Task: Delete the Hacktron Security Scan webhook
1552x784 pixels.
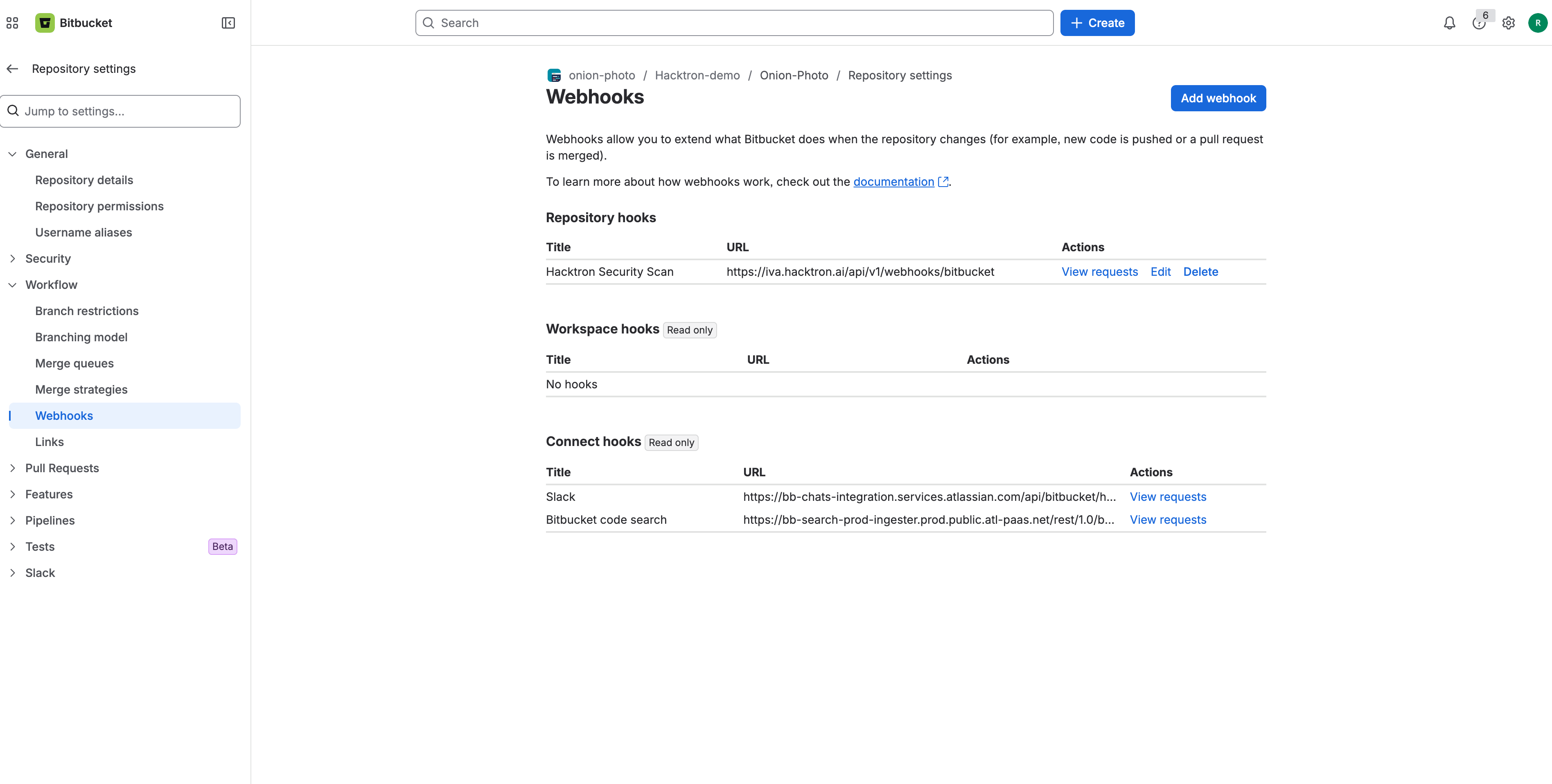Action: (1200, 272)
